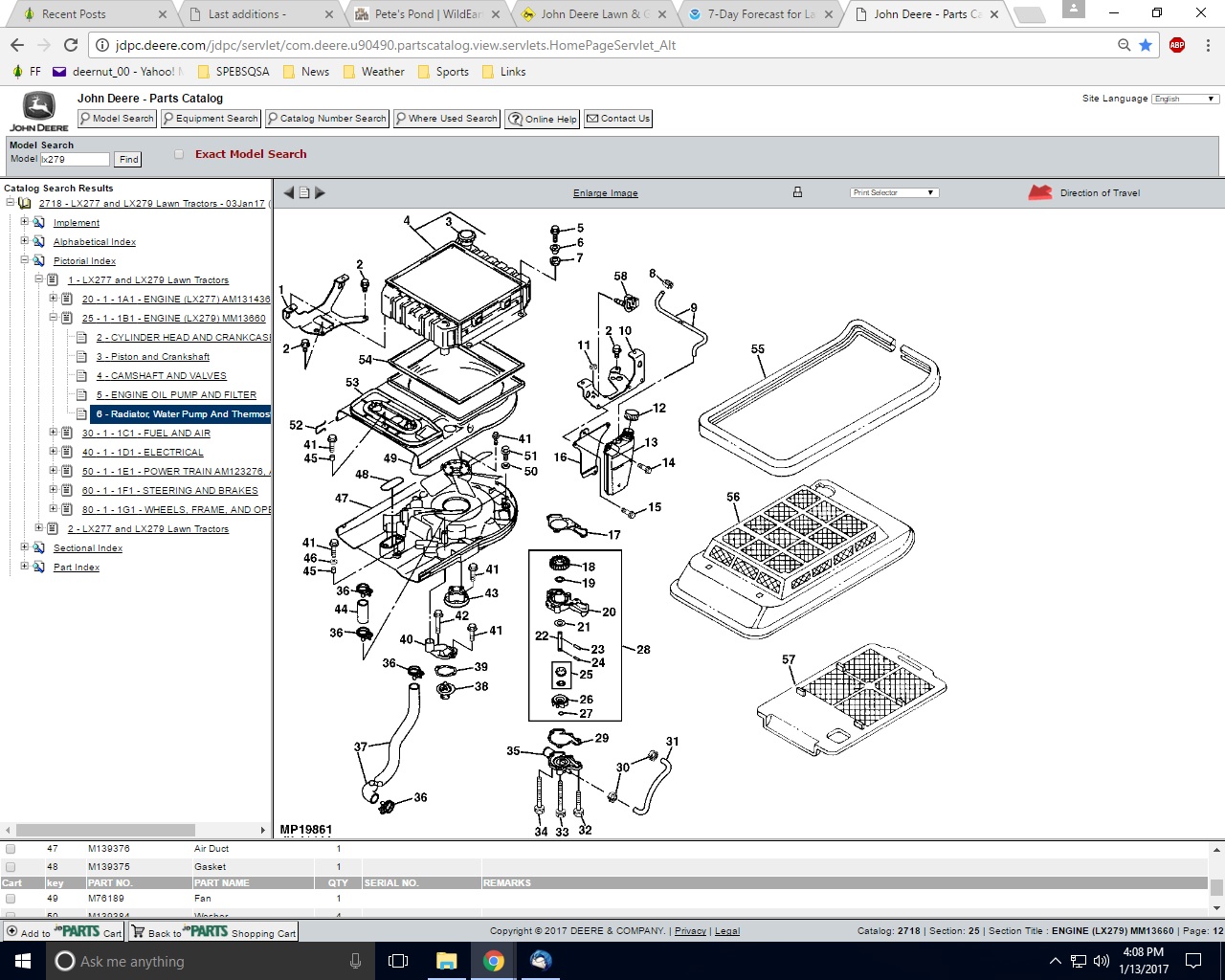Click the catalog book icon for 2718
The height and width of the screenshot is (980, 1225).
(25, 203)
